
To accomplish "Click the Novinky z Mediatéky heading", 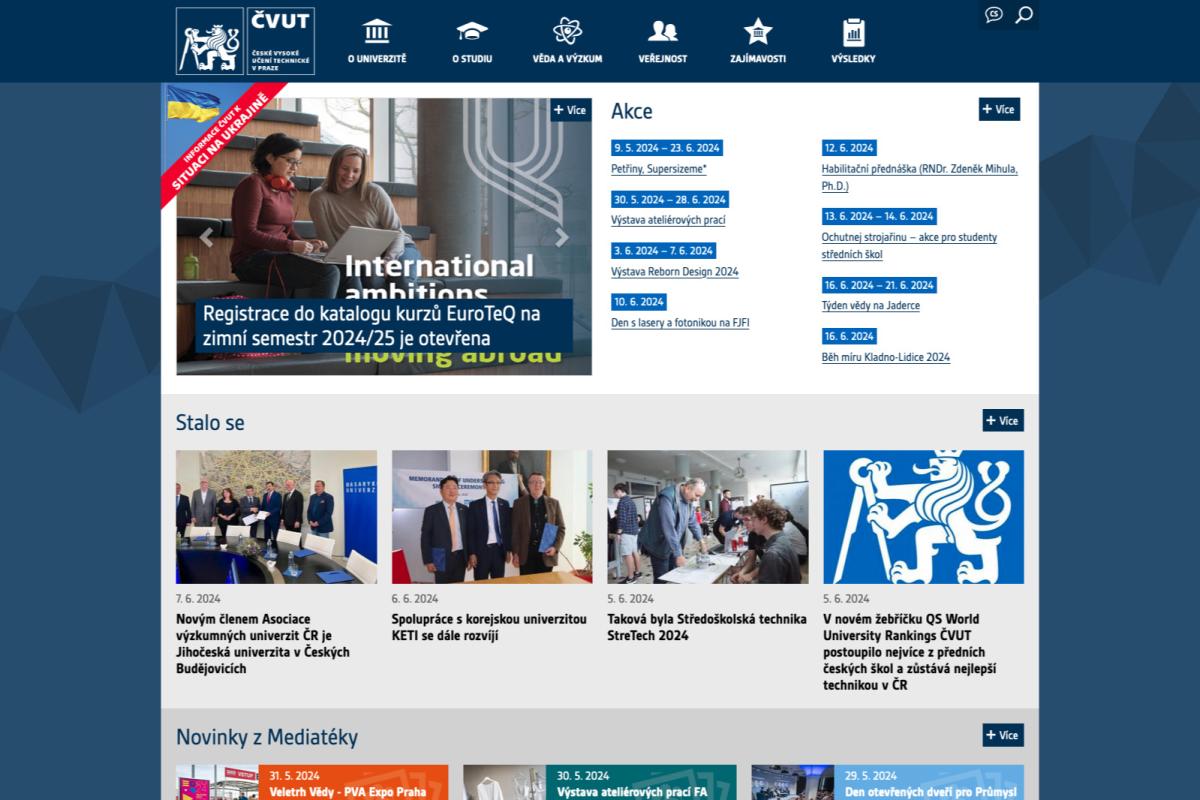I will click(x=267, y=737).
